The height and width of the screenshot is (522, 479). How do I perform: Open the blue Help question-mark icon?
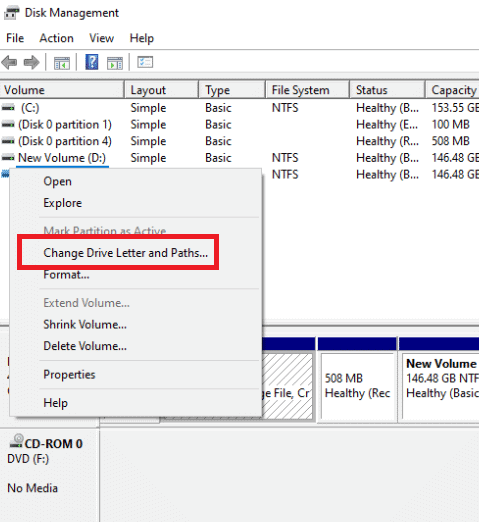click(92, 62)
